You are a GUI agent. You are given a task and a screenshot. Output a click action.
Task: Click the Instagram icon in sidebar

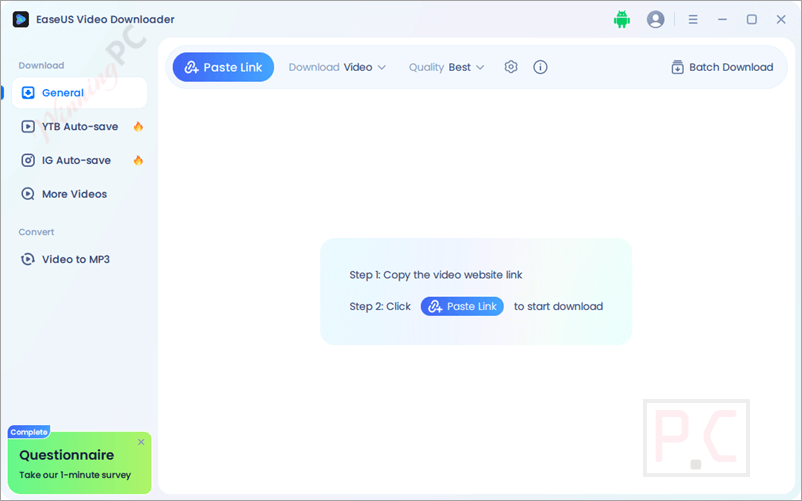28,160
